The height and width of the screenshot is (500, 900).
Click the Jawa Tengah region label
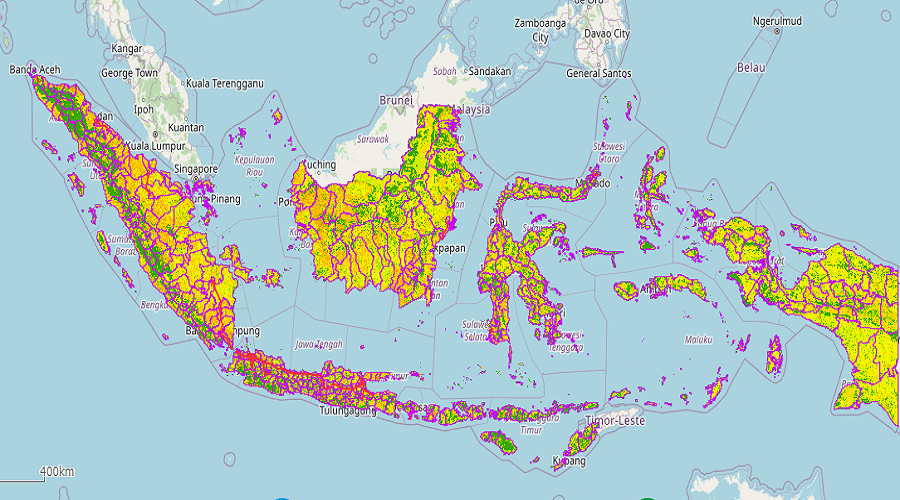[318, 345]
